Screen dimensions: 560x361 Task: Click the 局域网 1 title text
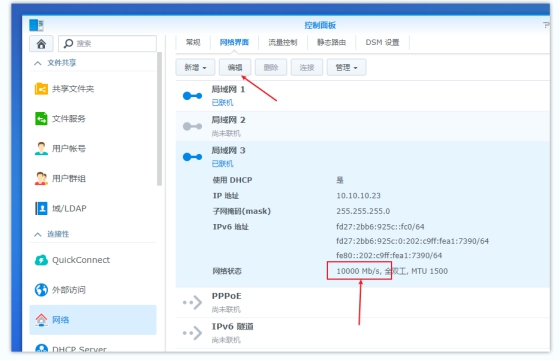228,89
